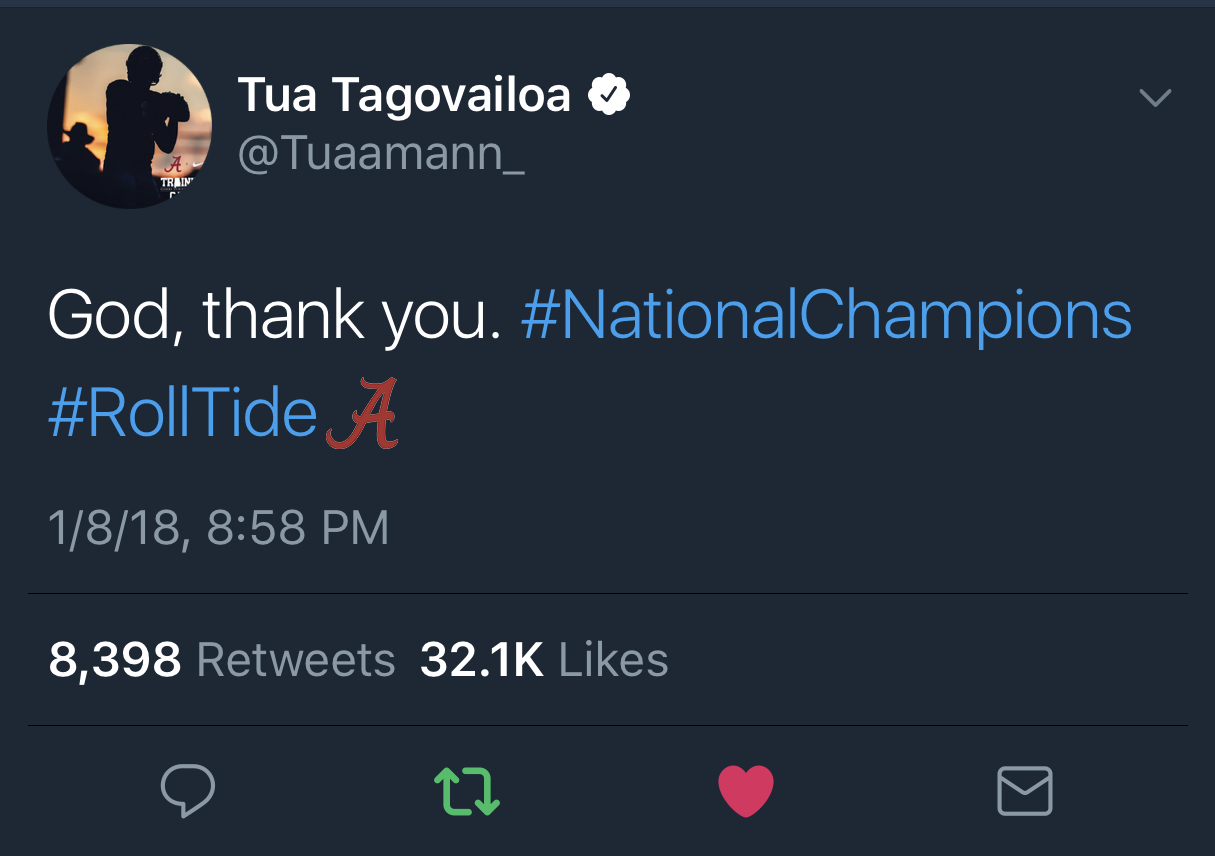Click the verified checkmark badge
The width and height of the screenshot is (1215, 856).
(608, 96)
